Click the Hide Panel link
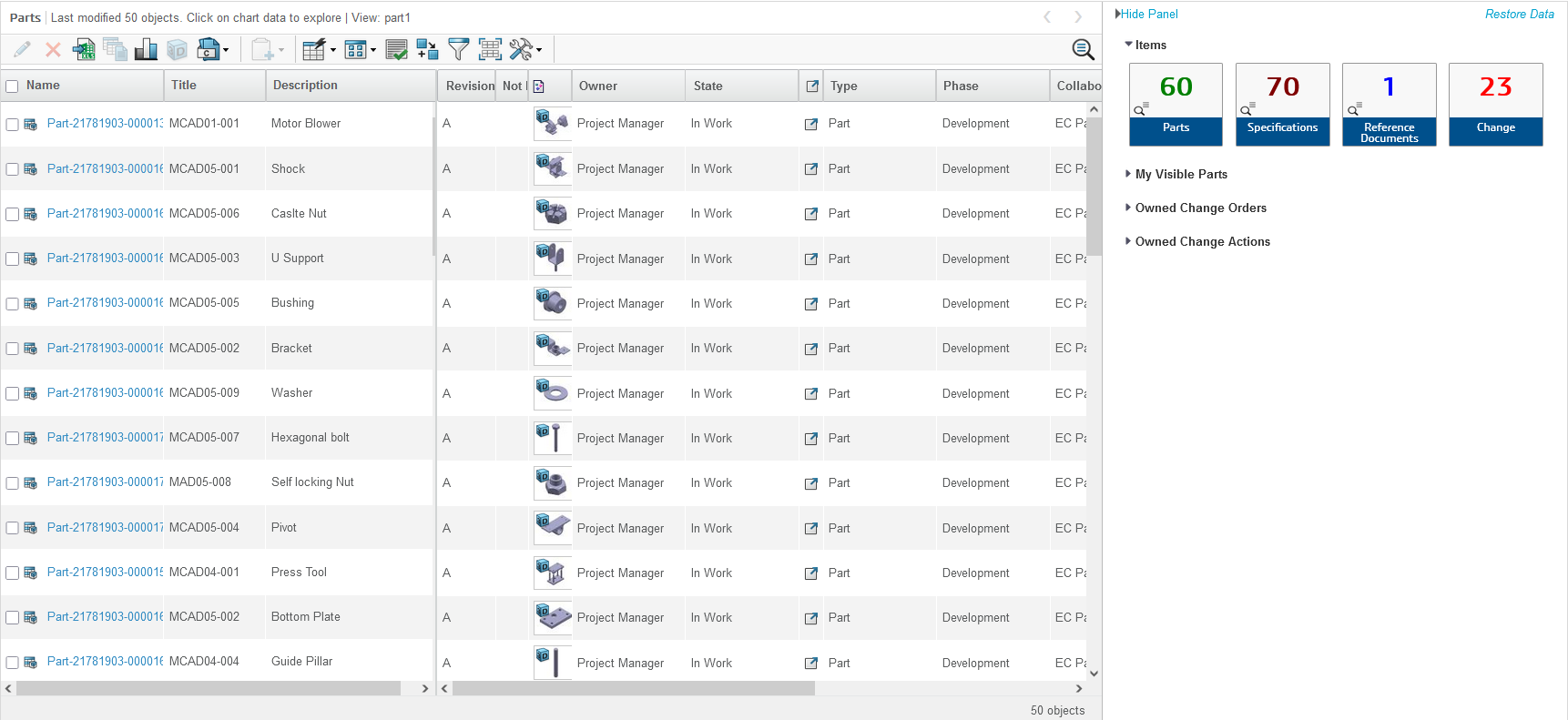1568x720 pixels. click(x=1148, y=15)
